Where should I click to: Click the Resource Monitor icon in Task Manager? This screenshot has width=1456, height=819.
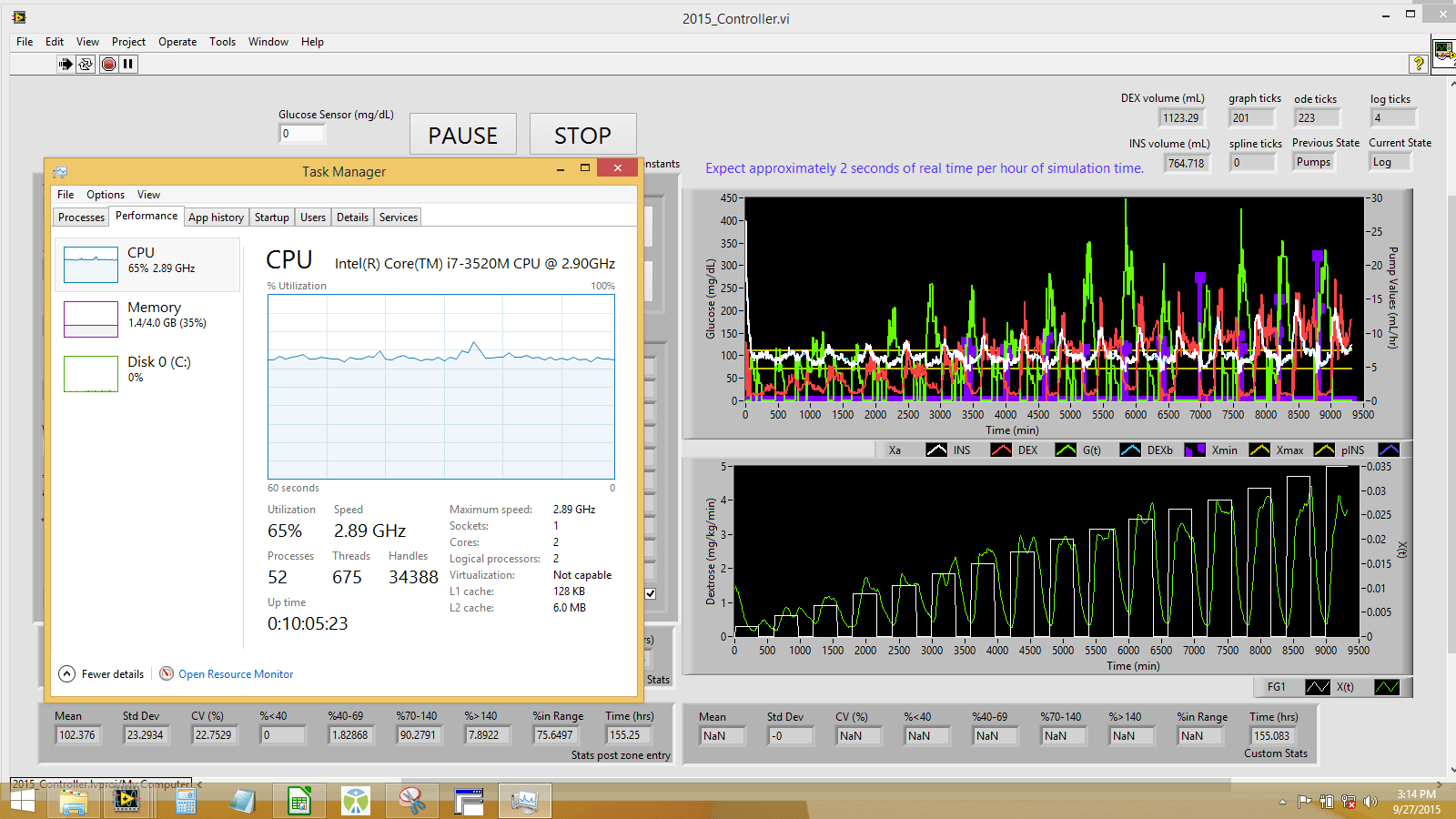click(x=167, y=673)
